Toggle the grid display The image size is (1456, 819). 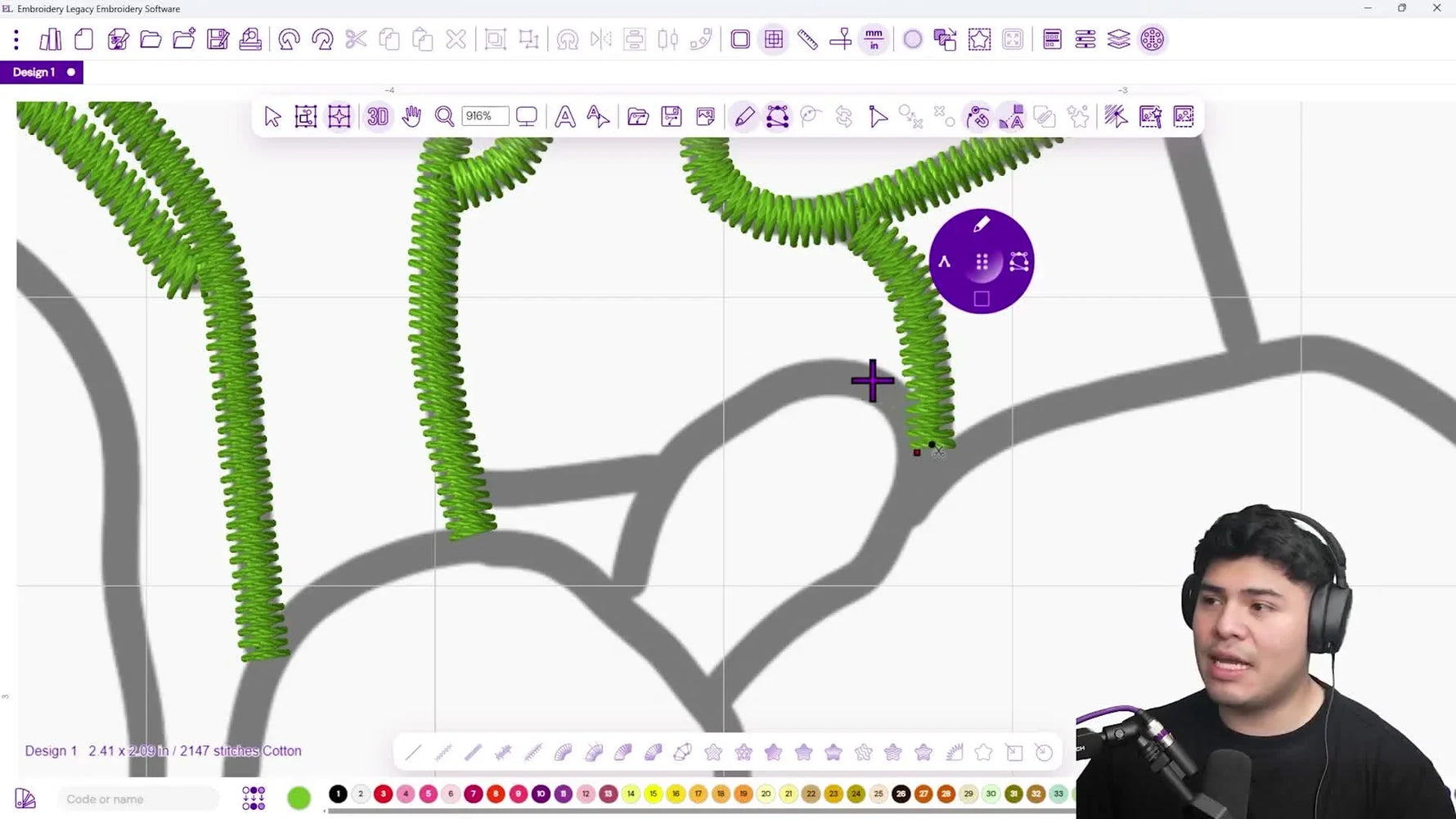pyautogui.click(x=774, y=39)
